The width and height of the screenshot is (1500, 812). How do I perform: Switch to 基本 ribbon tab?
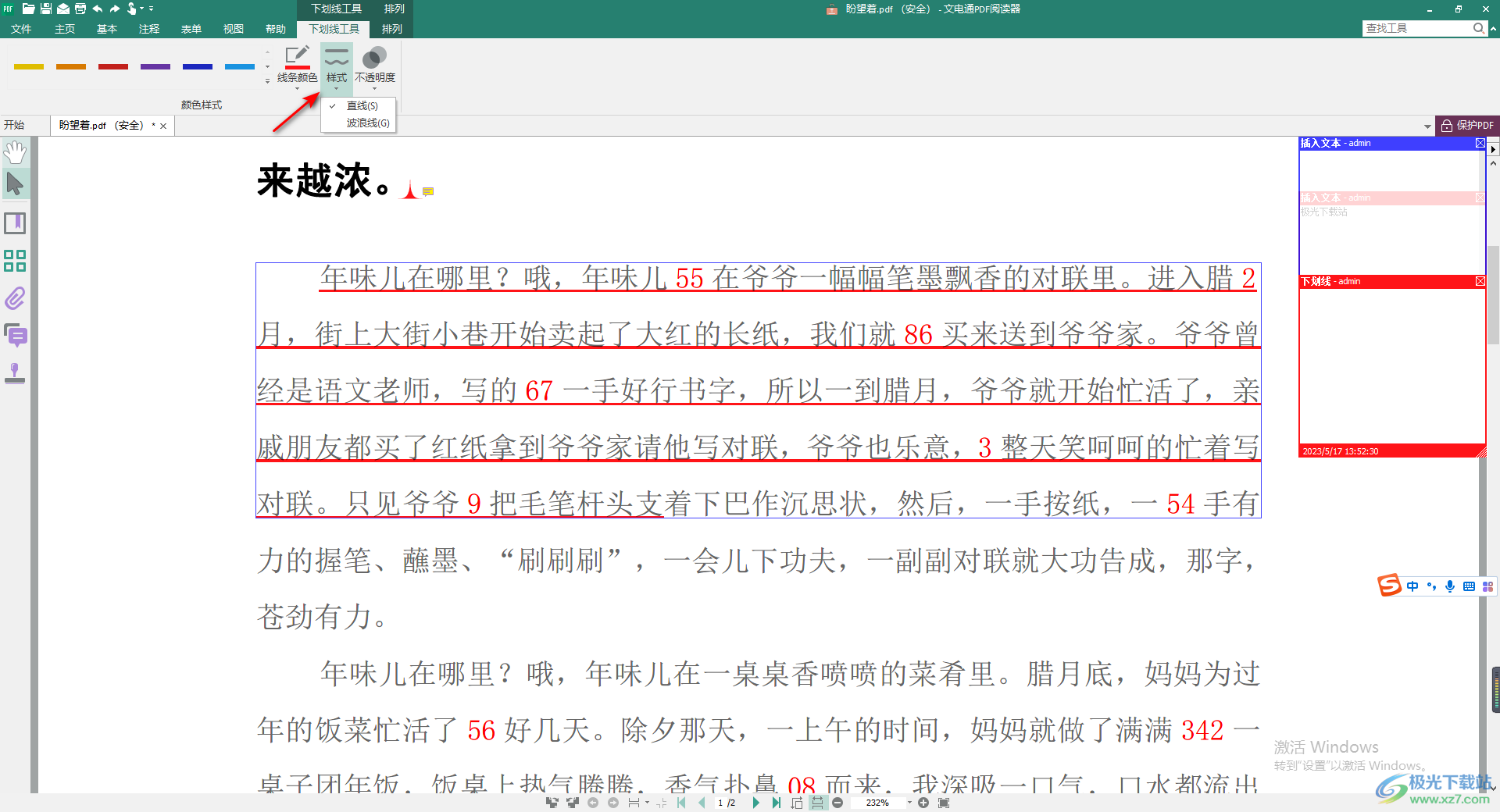coord(107,29)
